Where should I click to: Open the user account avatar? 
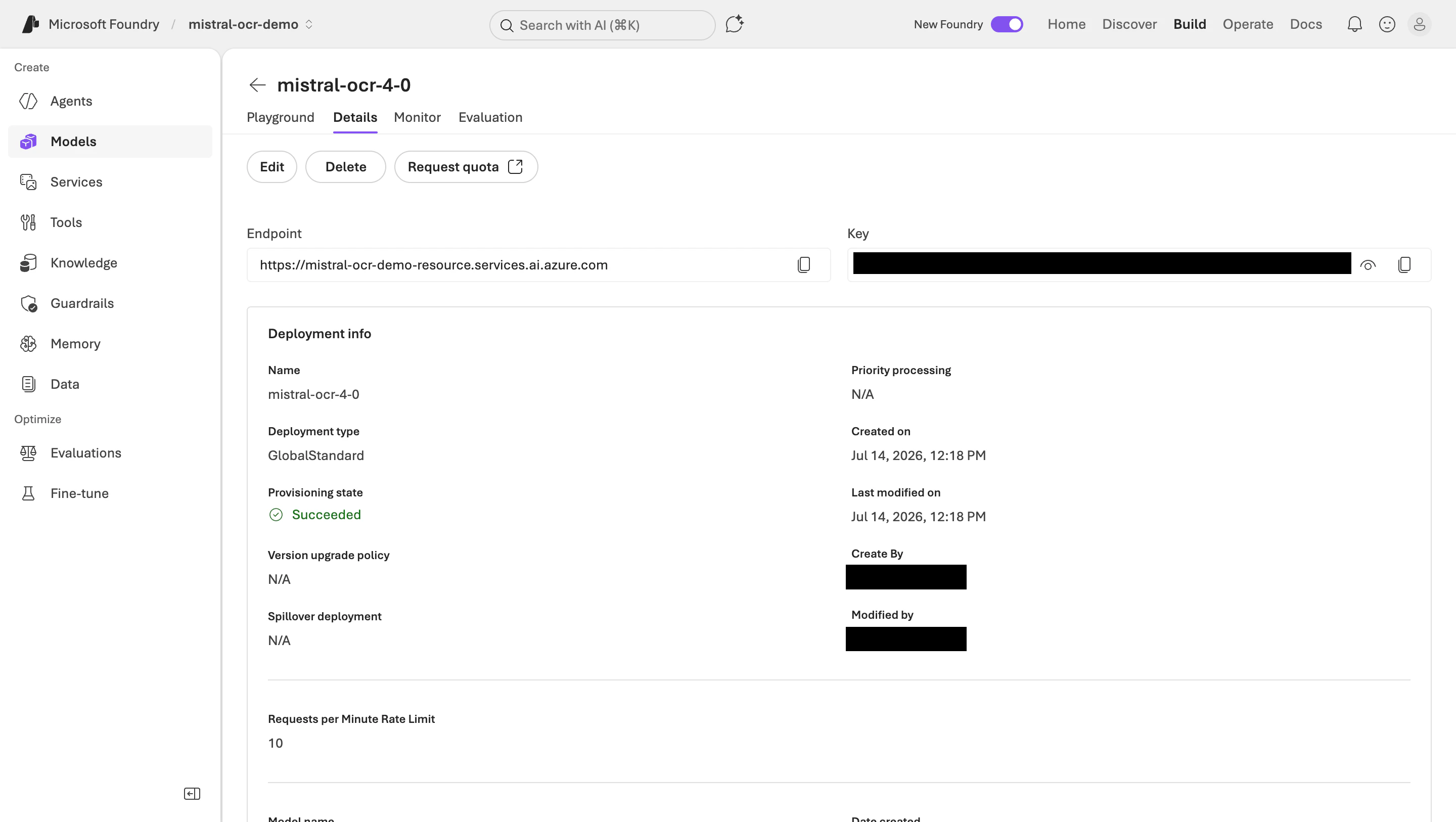(1419, 24)
